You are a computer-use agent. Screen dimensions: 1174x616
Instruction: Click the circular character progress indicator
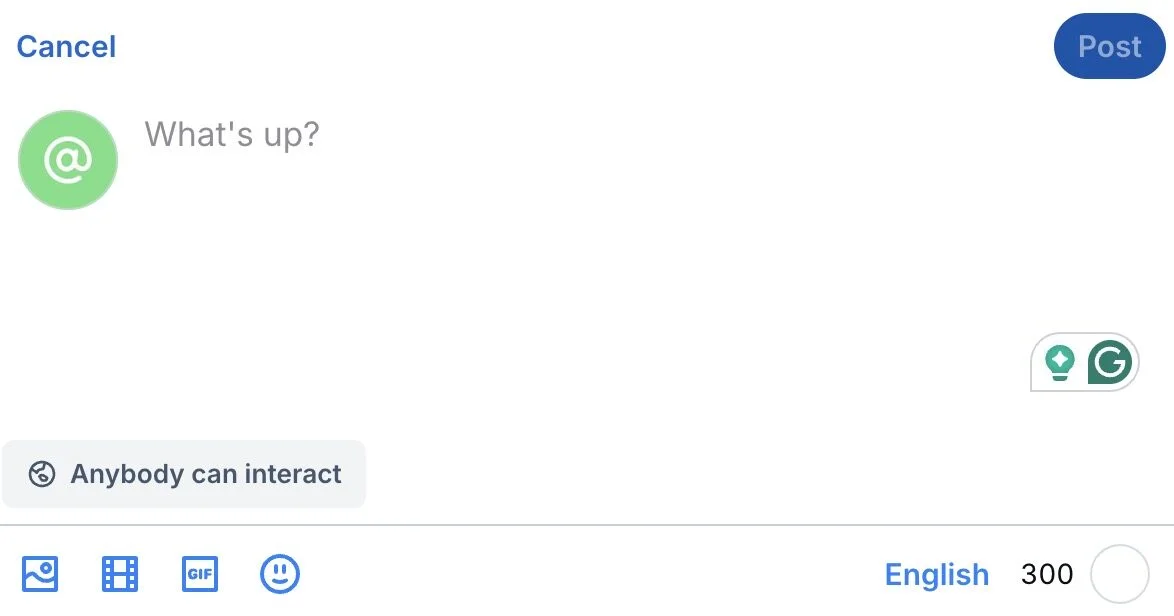1120,574
